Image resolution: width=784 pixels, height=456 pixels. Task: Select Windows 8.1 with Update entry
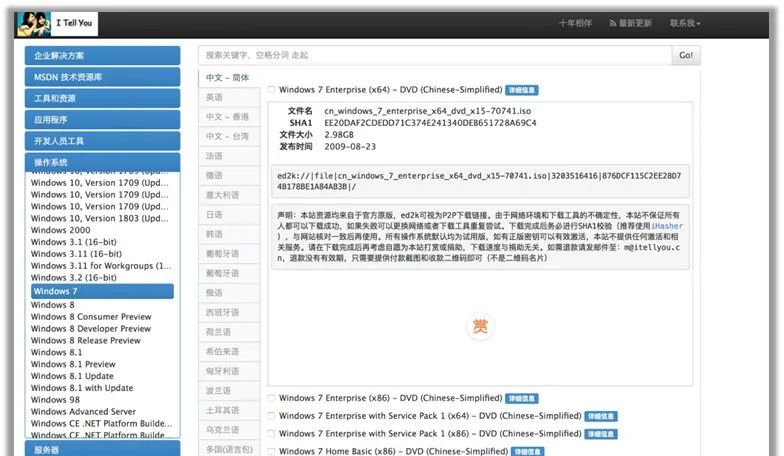pyautogui.click(x=82, y=388)
